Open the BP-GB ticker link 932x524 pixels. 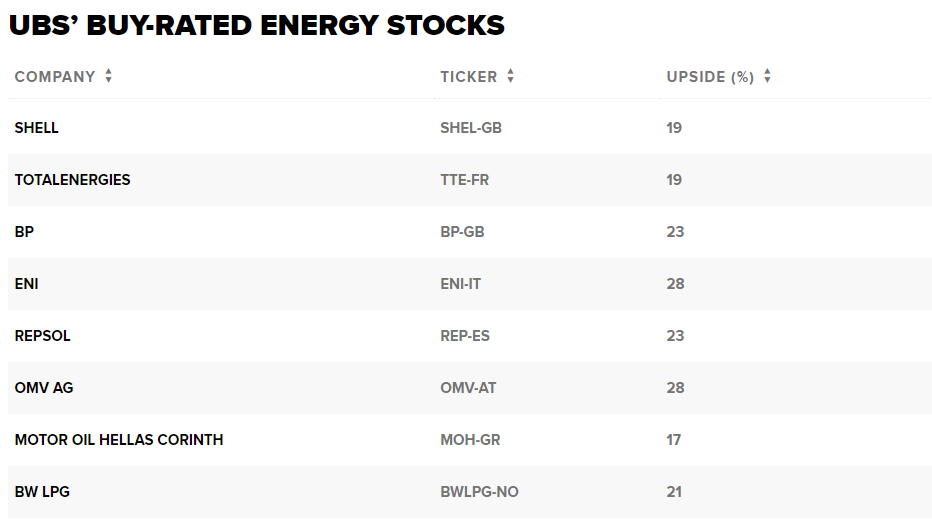pos(462,232)
